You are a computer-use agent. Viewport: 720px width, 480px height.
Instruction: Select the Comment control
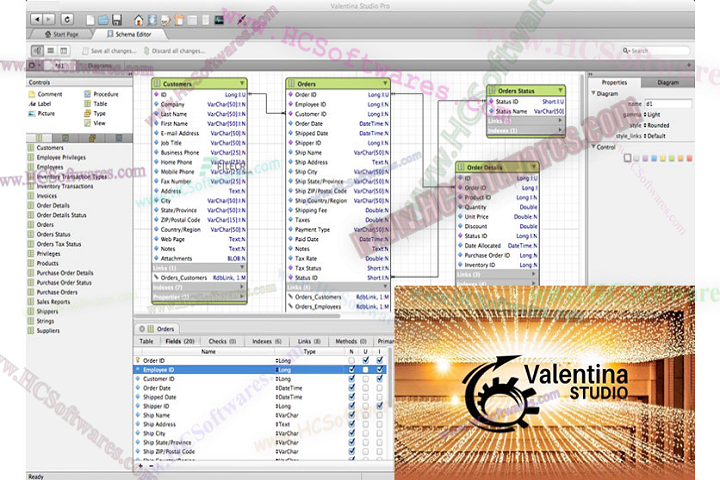click(x=45, y=94)
